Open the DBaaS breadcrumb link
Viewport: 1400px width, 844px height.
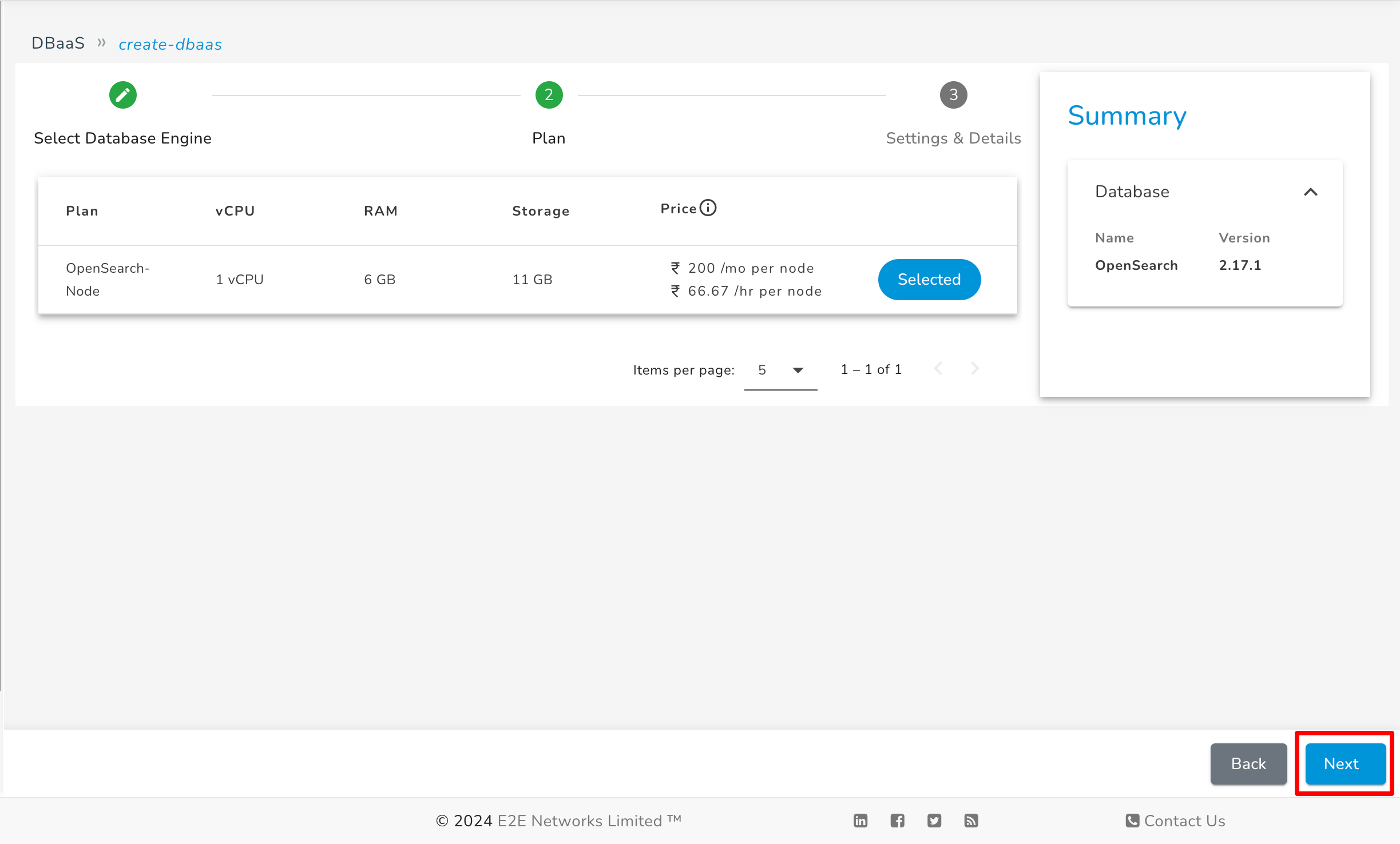tap(58, 43)
